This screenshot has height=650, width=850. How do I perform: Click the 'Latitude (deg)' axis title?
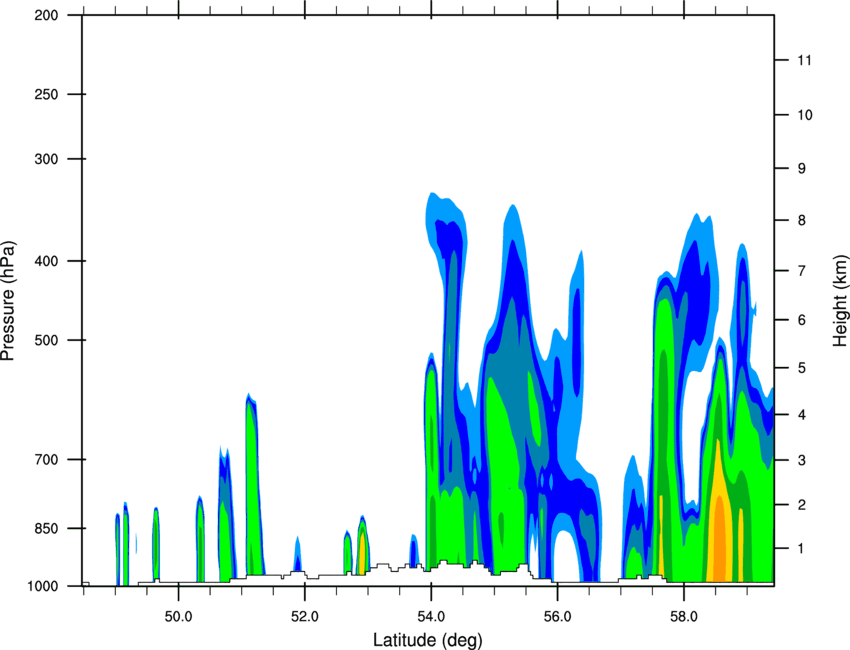428,640
